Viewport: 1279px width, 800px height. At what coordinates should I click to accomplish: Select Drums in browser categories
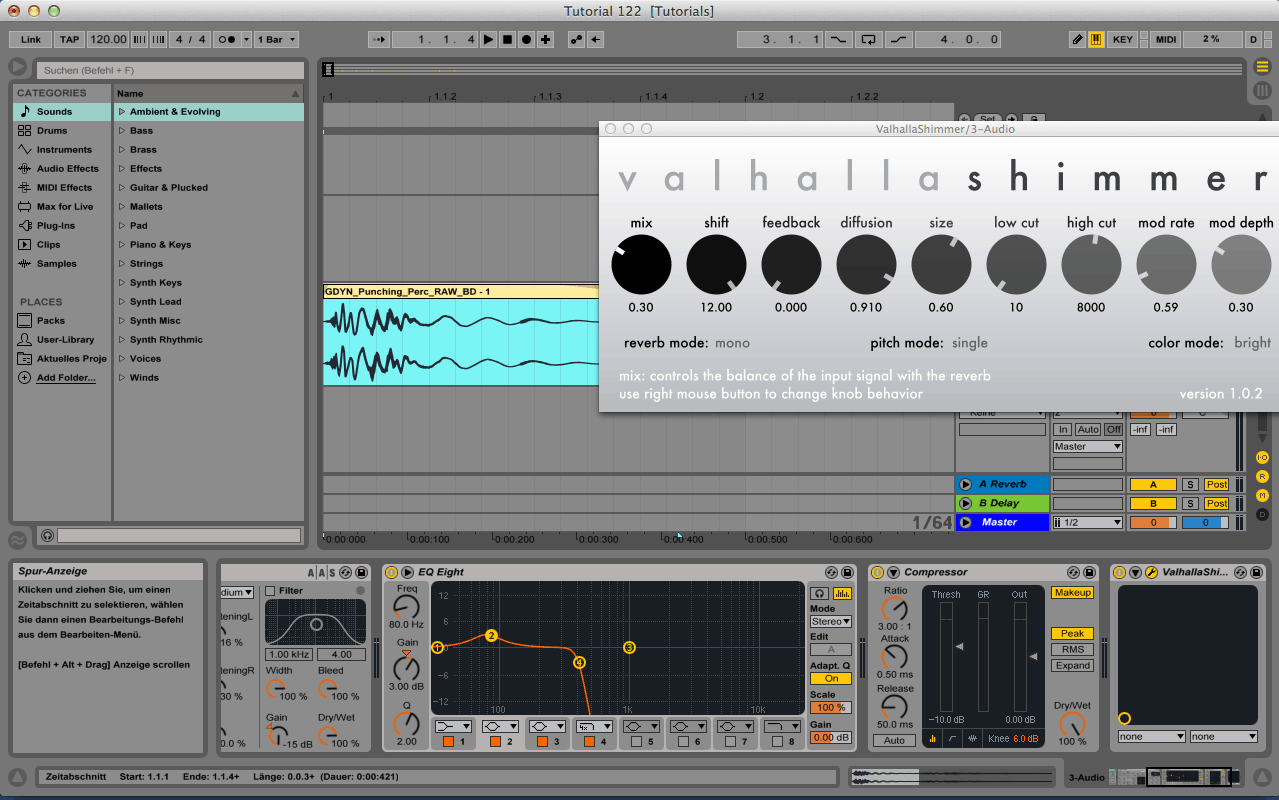tap(52, 131)
